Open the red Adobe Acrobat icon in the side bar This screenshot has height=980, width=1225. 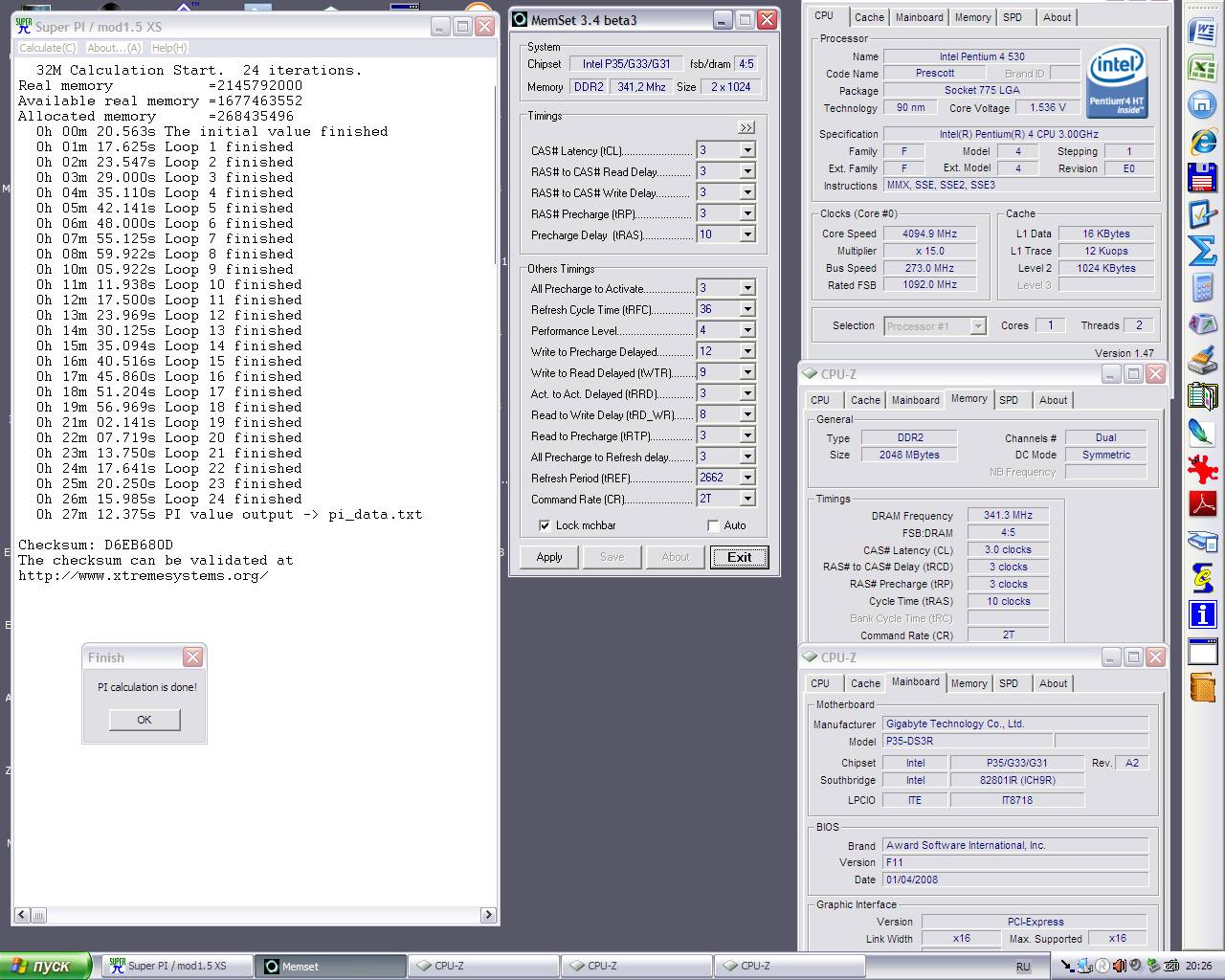[x=1202, y=504]
